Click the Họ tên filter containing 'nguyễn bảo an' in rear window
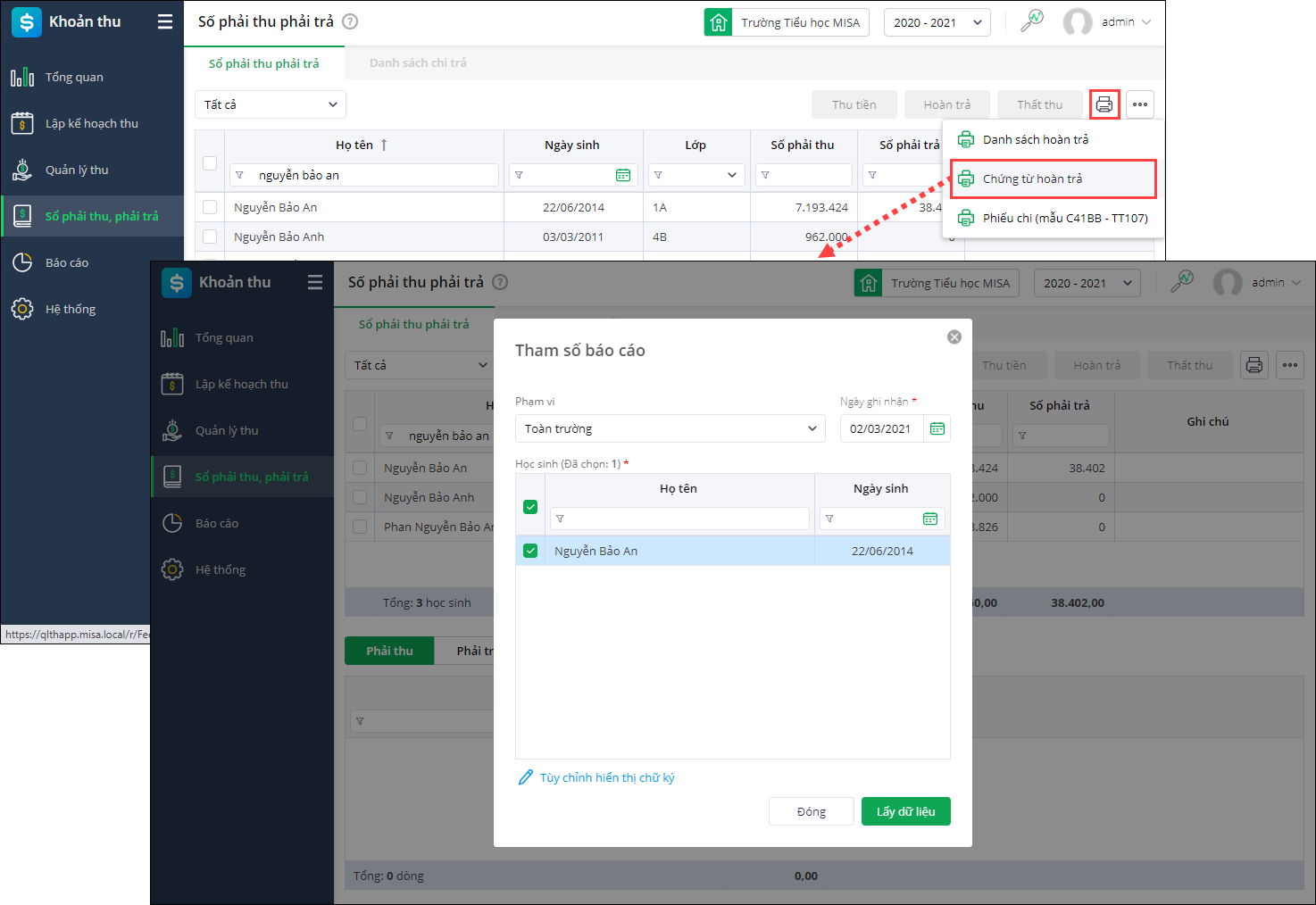The width and height of the screenshot is (1316, 905). (364, 175)
